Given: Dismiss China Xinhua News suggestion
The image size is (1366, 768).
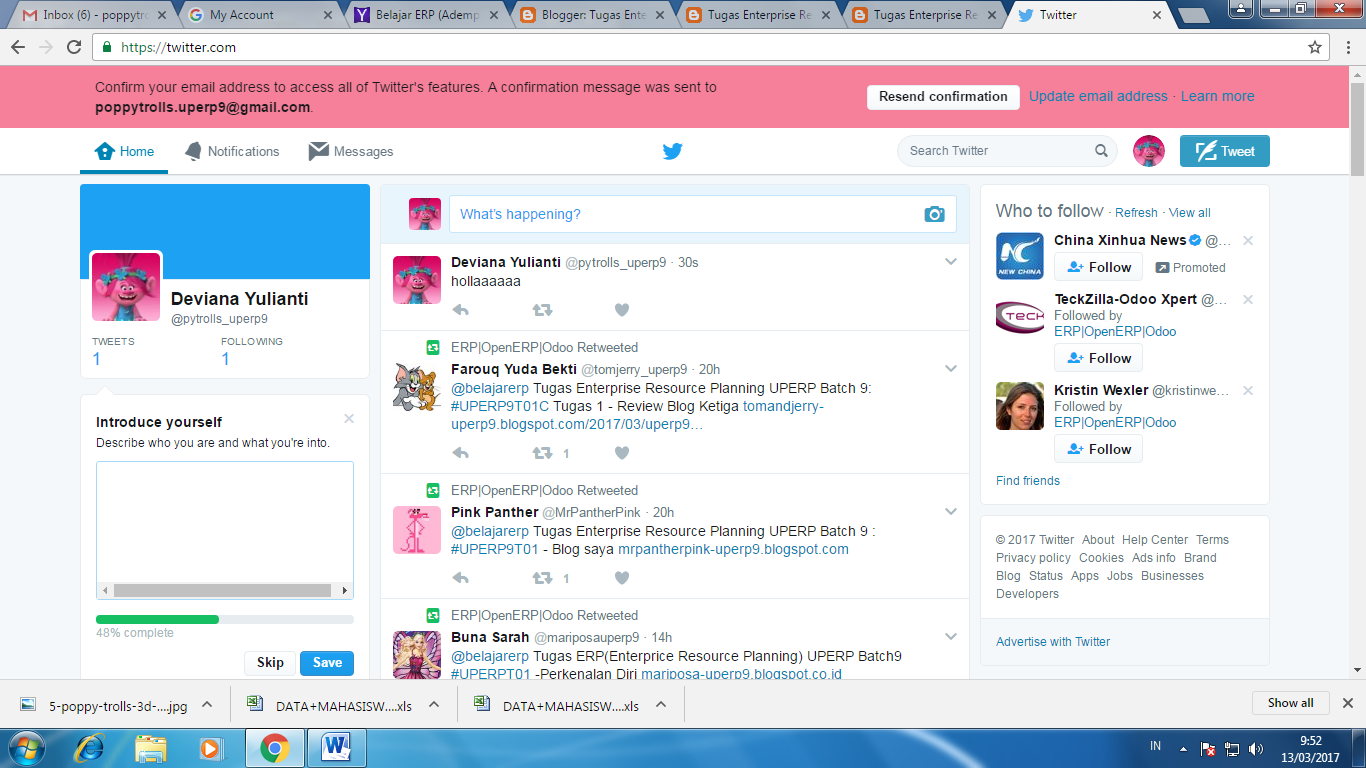Looking at the screenshot, I should (x=1248, y=241).
